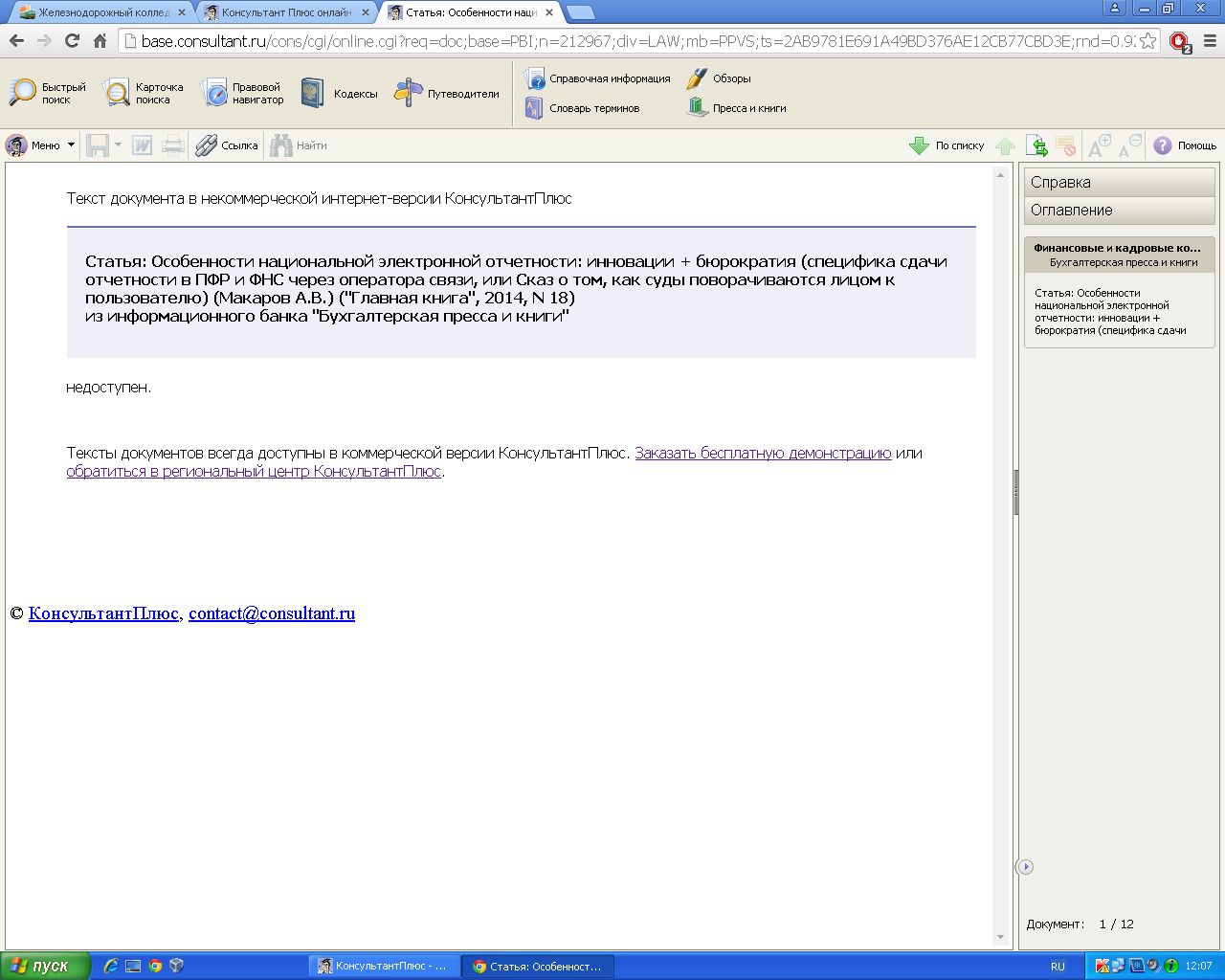Launch Internet Explorer from quick launch
This screenshot has width=1225, height=980.
pos(111,966)
